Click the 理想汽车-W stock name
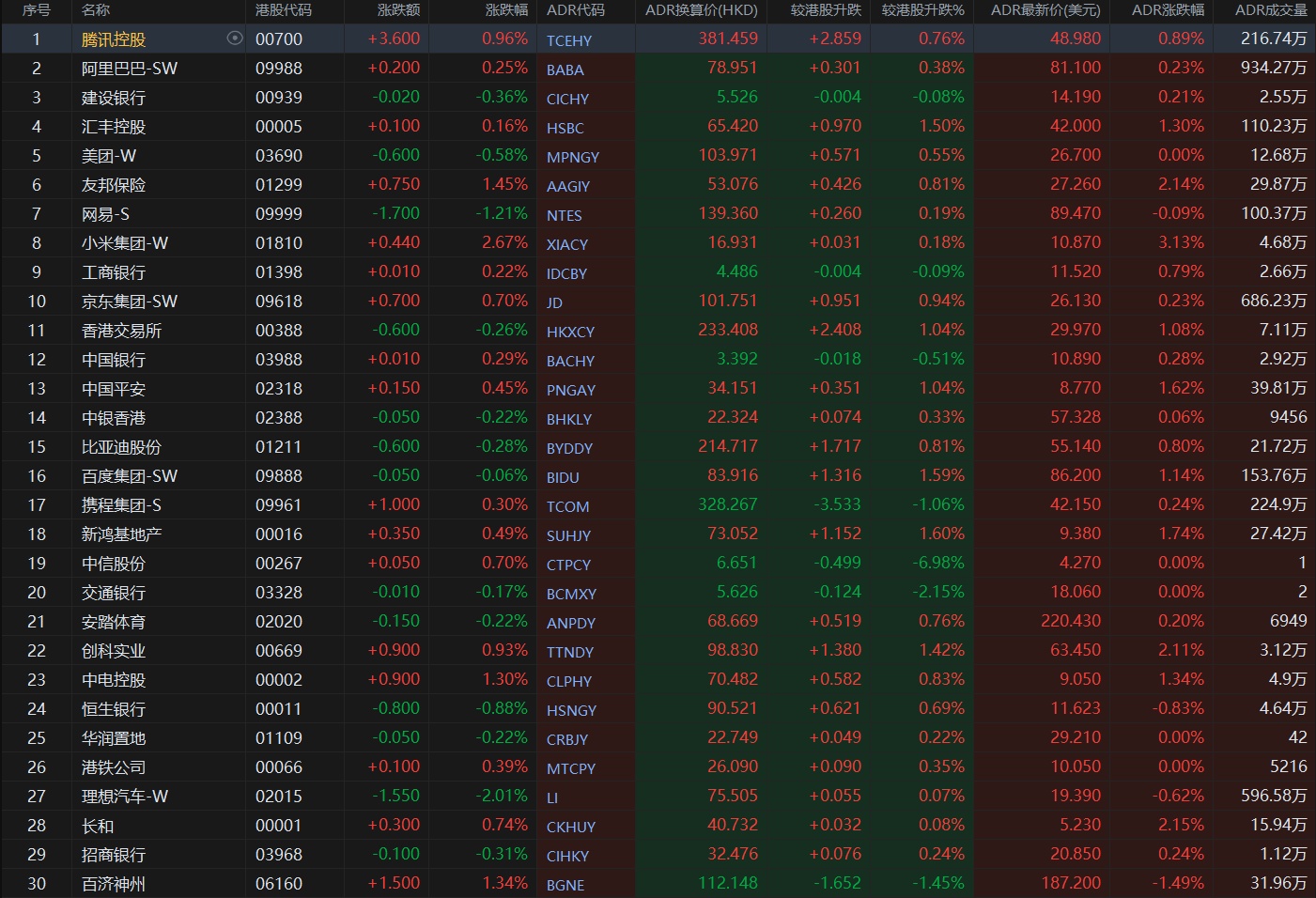1316x898 pixels. 125,797
